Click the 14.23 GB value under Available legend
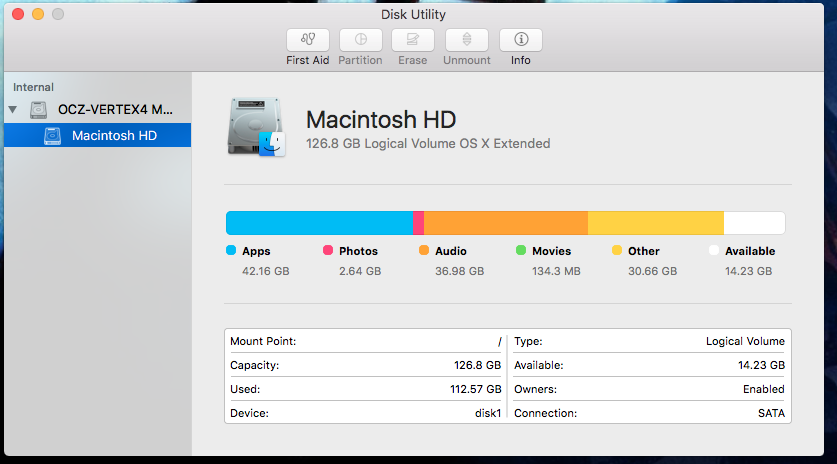The height and width of the screenshot is (464, 837). click(748, 271)
